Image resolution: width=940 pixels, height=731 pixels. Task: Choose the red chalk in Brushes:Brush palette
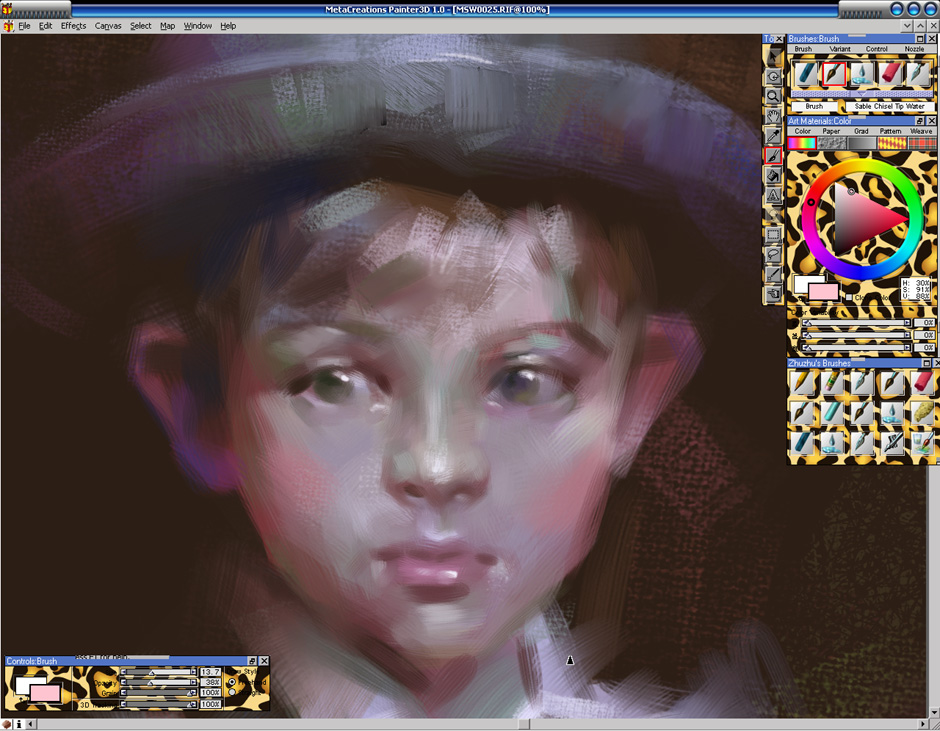coord(890,74)
